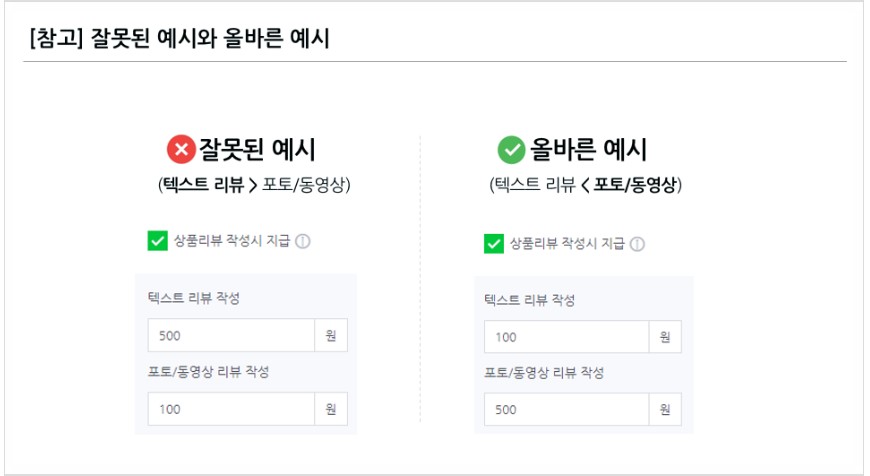This screenshot has width=870, height=476.
Task: Toggle 상품리뷰 작성시 지급 checkbox in the correct example
Action: coord(493,244)
